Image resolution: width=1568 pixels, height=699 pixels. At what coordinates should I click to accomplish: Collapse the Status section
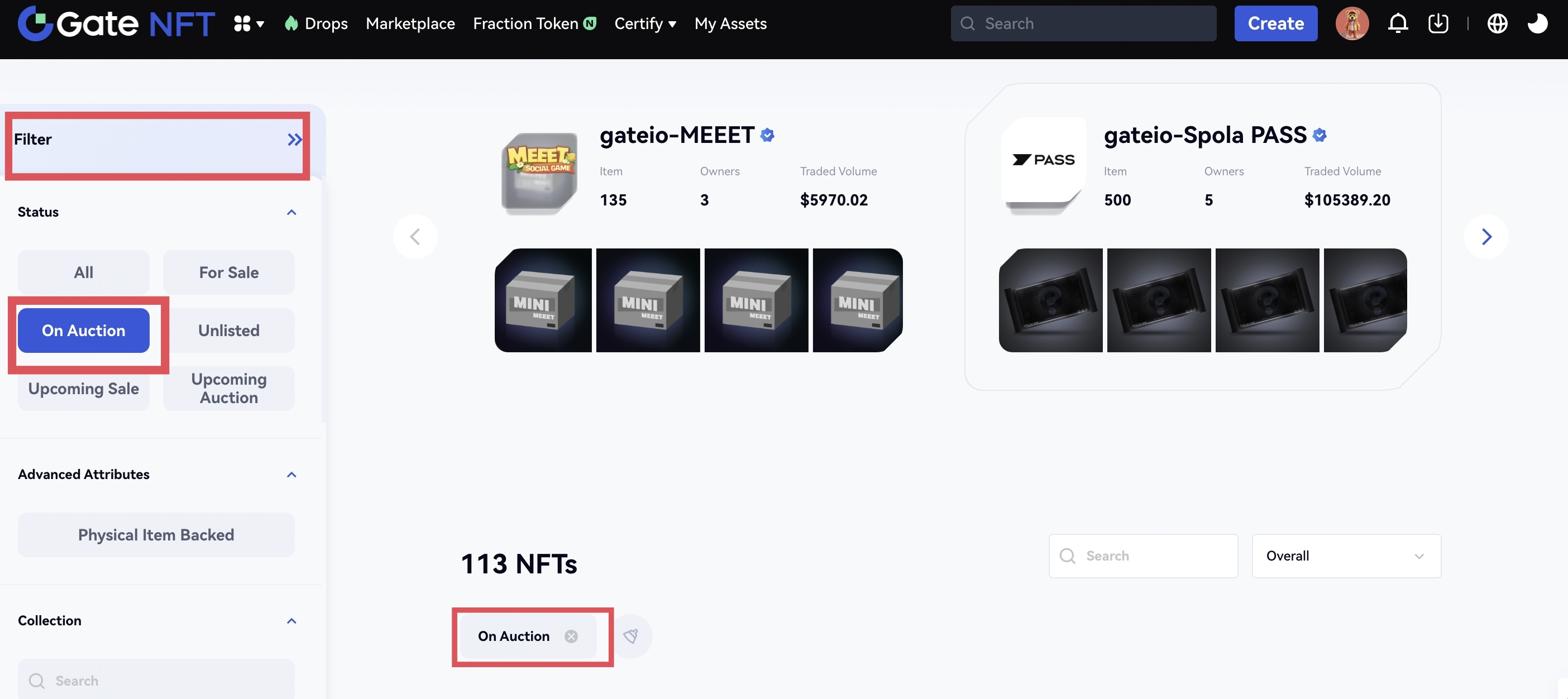point(291,212)
